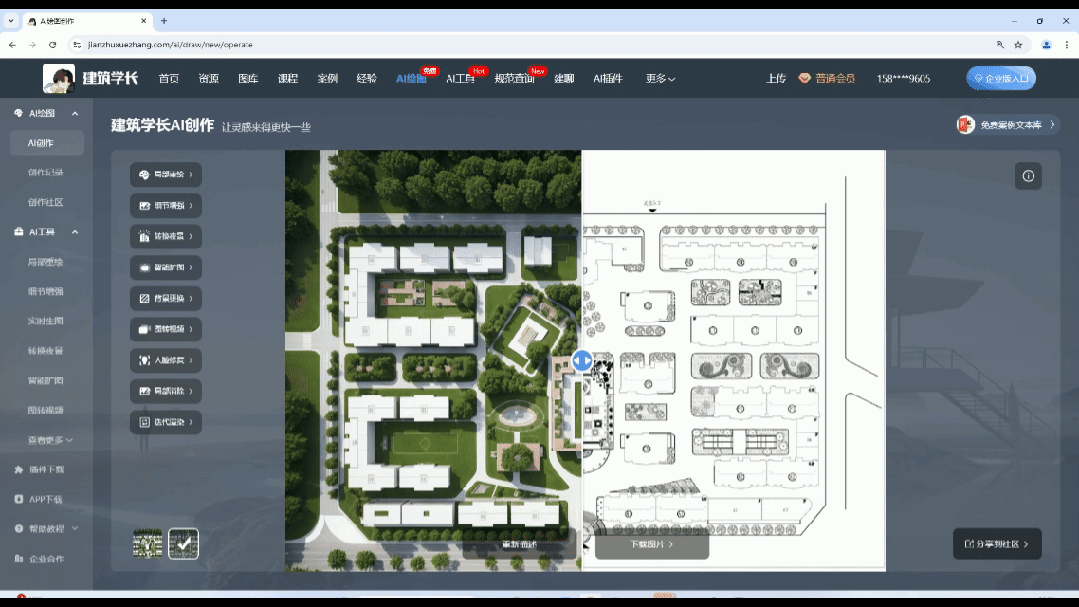
Task: Select AI创作 in the sidebar
Action: coord(47,143)
